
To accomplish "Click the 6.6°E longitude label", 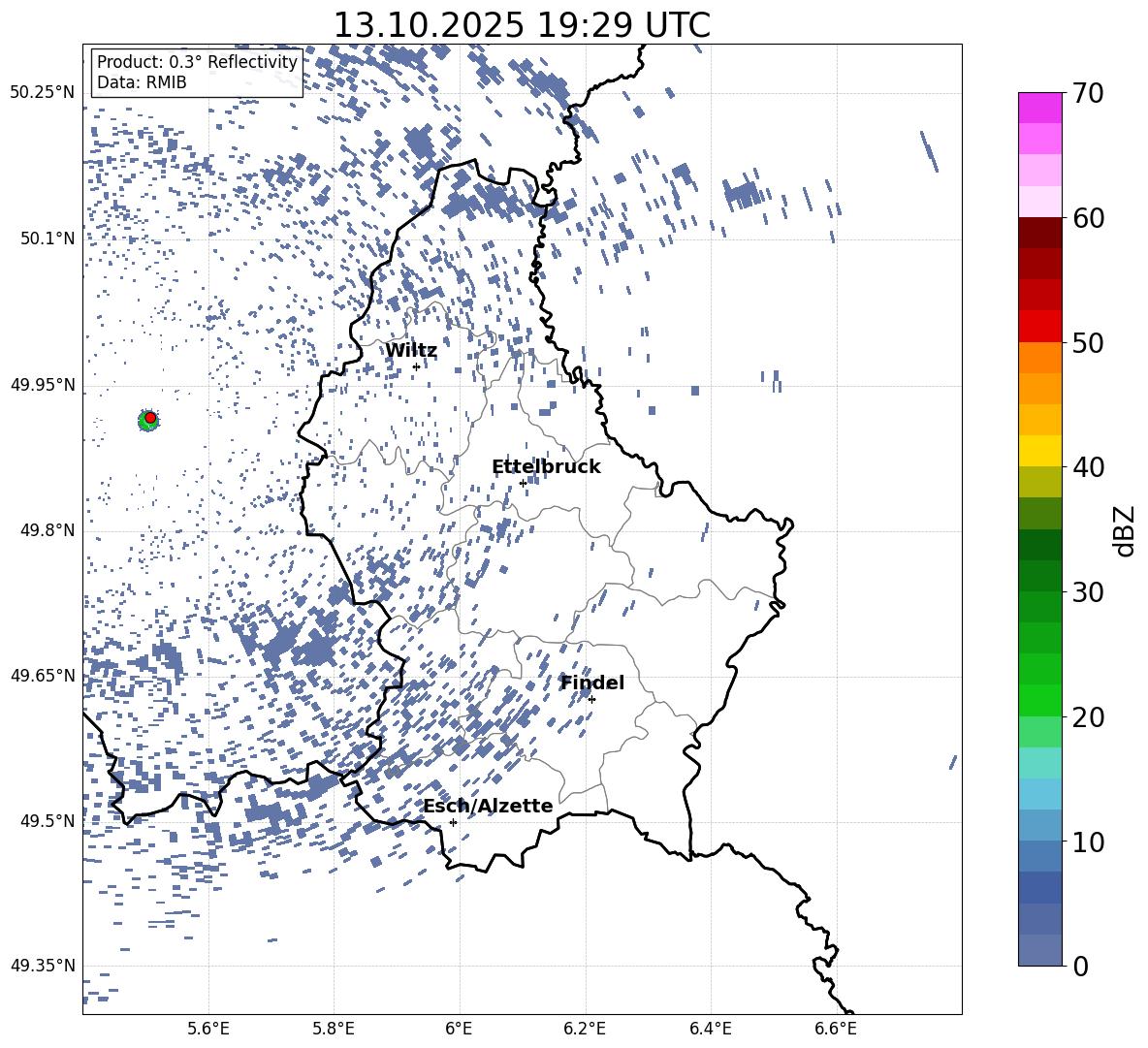I will click(836, 1029).
